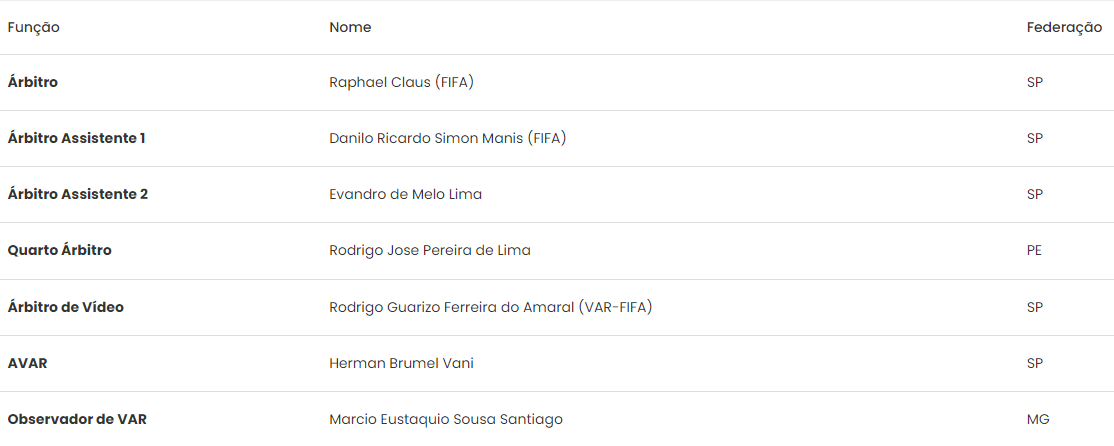Click the AVAR row label
This screenshot has width=1114, height=446.
[x=28, y=363]
